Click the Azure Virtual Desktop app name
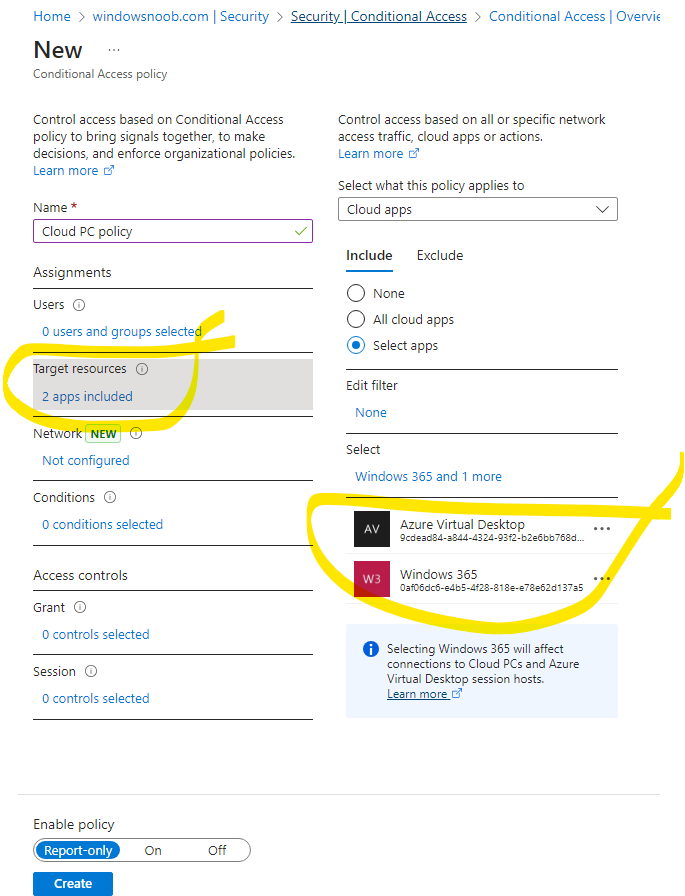 tap(462, 525)
